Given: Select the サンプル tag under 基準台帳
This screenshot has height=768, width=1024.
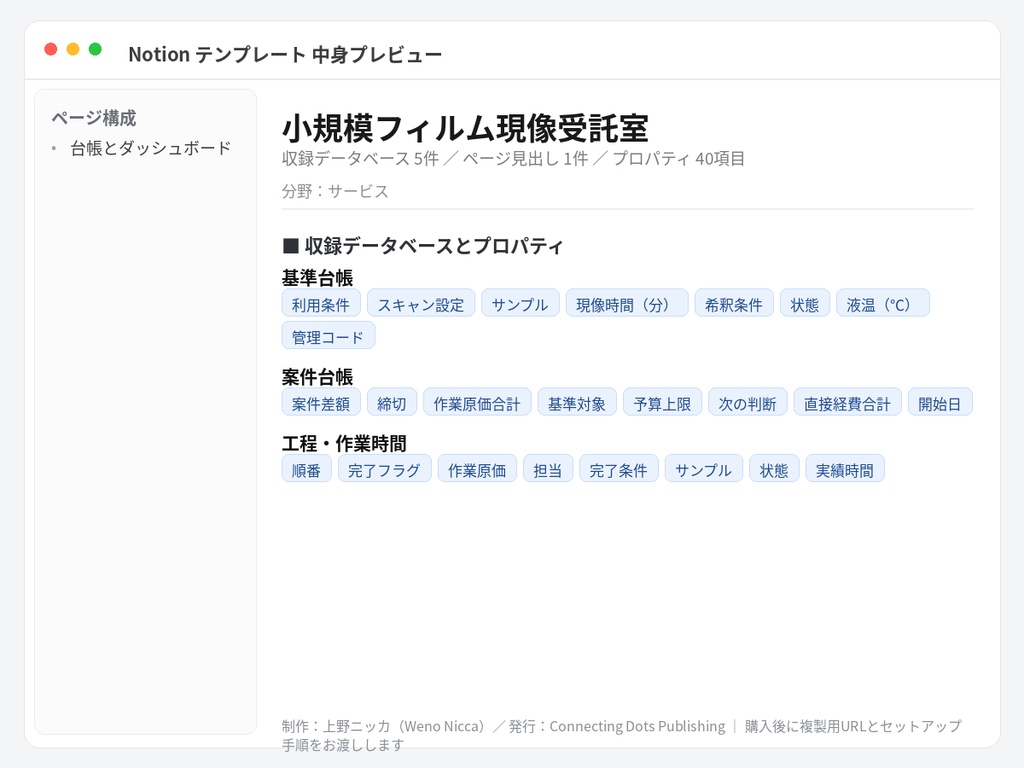Looking at the screenshot, I should point(520,303).
